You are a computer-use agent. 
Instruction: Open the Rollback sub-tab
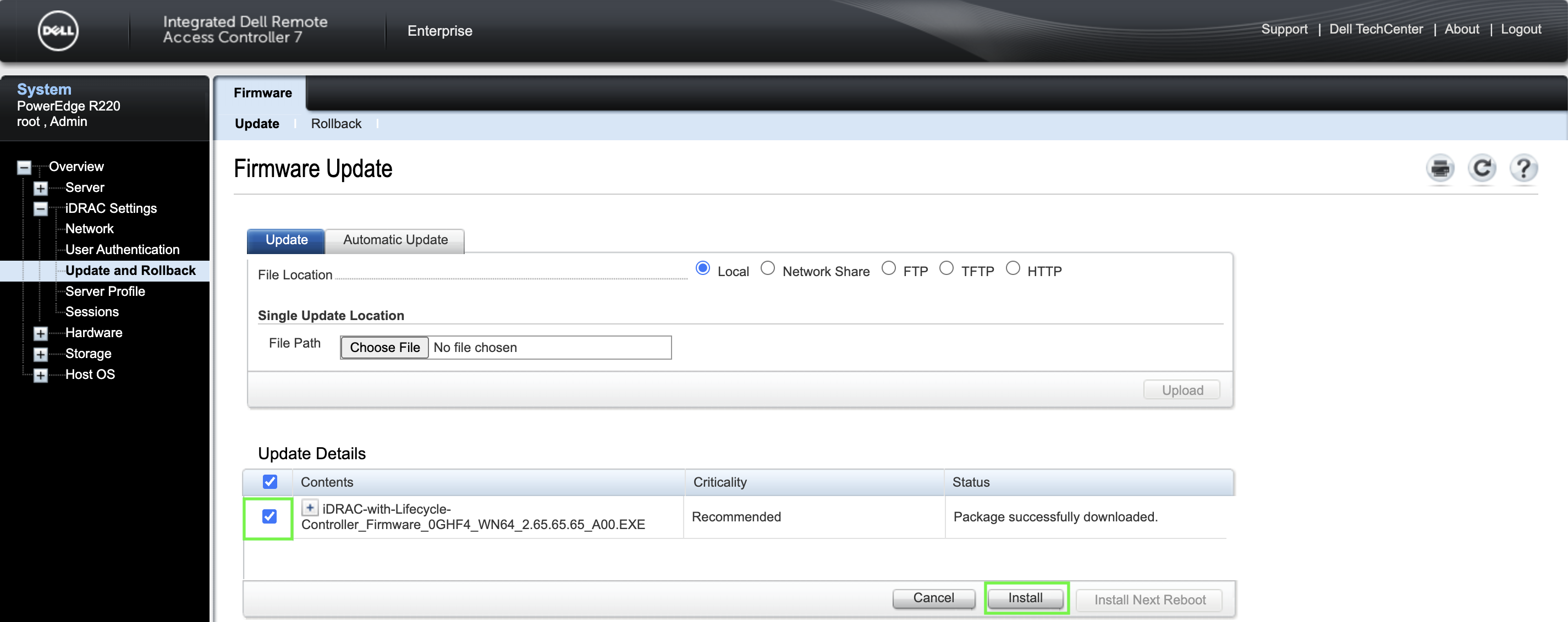[336, 124]
